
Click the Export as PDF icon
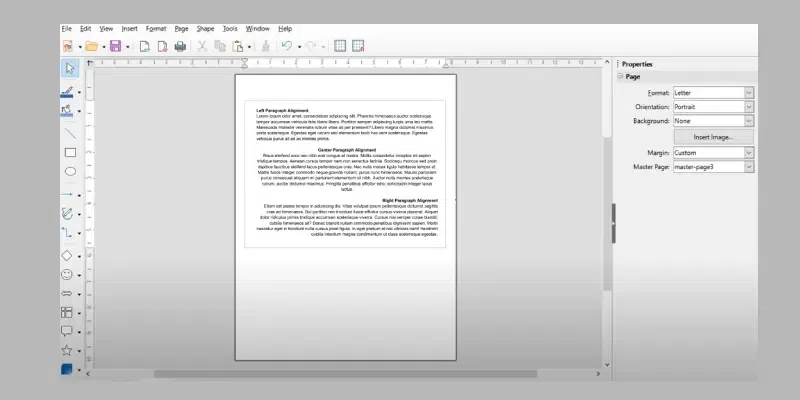point(162,46)
